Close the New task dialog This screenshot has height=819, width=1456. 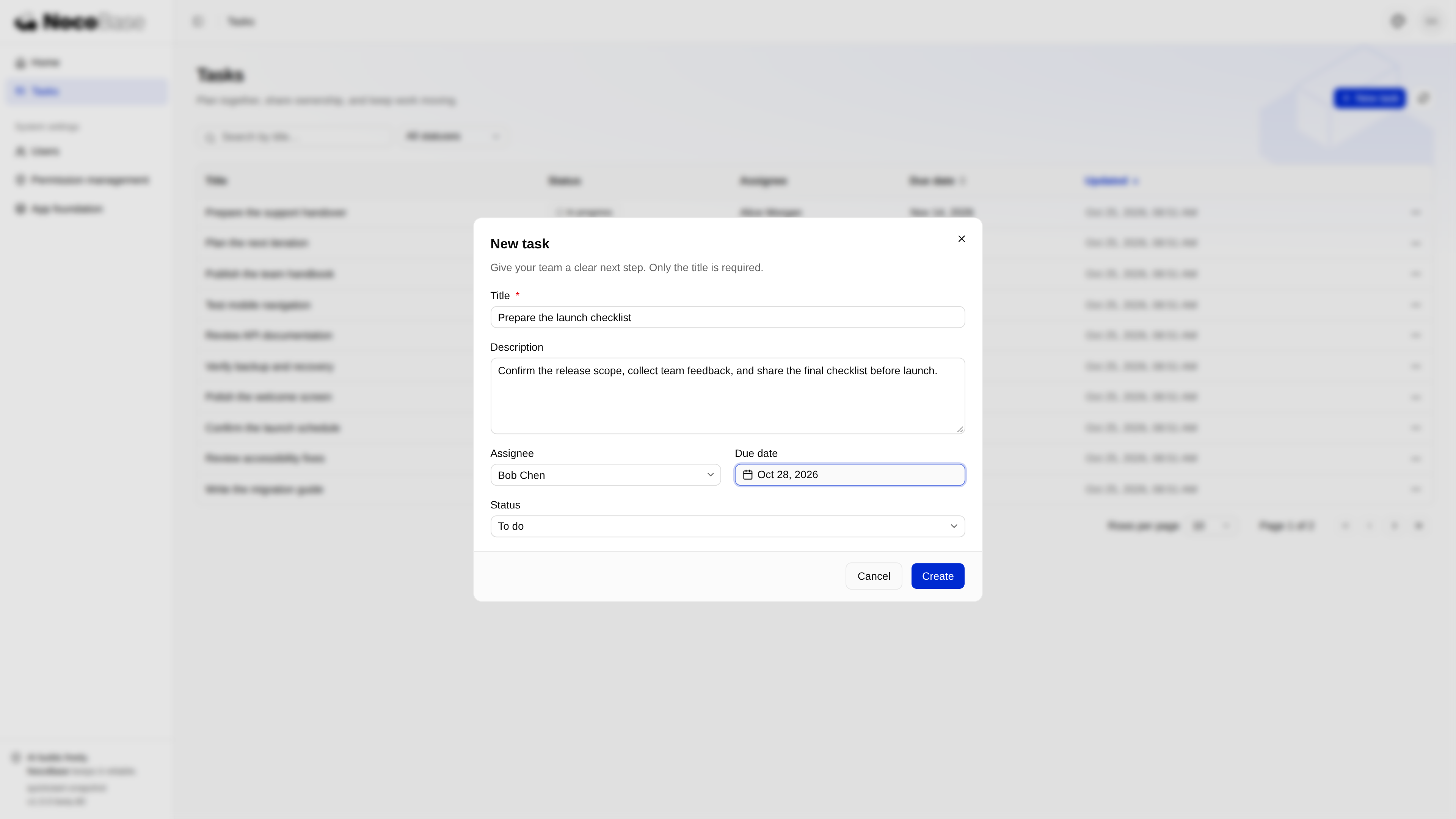click(962, 238)
